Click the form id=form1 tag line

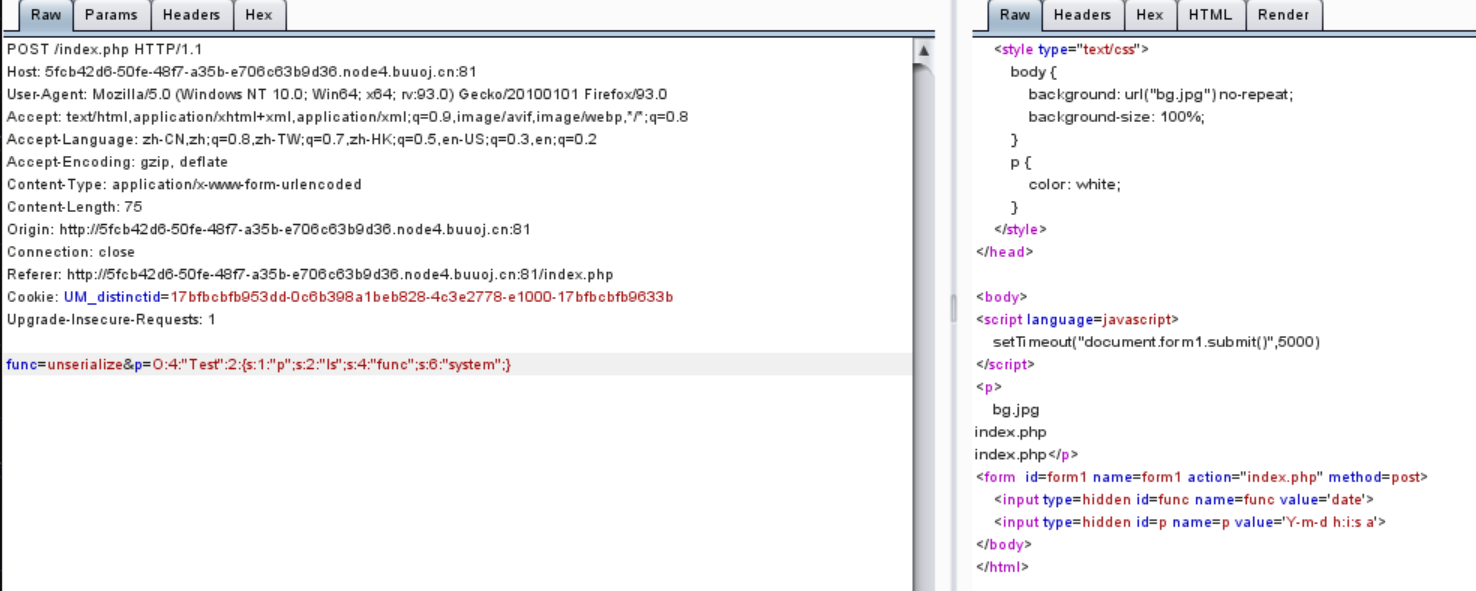point(1202,477)
